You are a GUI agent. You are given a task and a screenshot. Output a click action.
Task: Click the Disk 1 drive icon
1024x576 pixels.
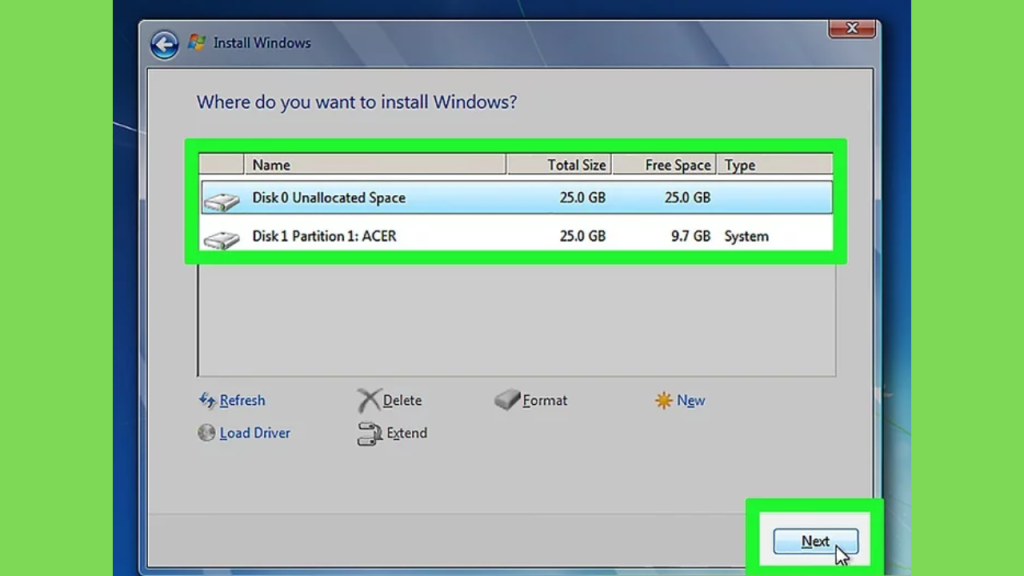(x=221, y=239)
